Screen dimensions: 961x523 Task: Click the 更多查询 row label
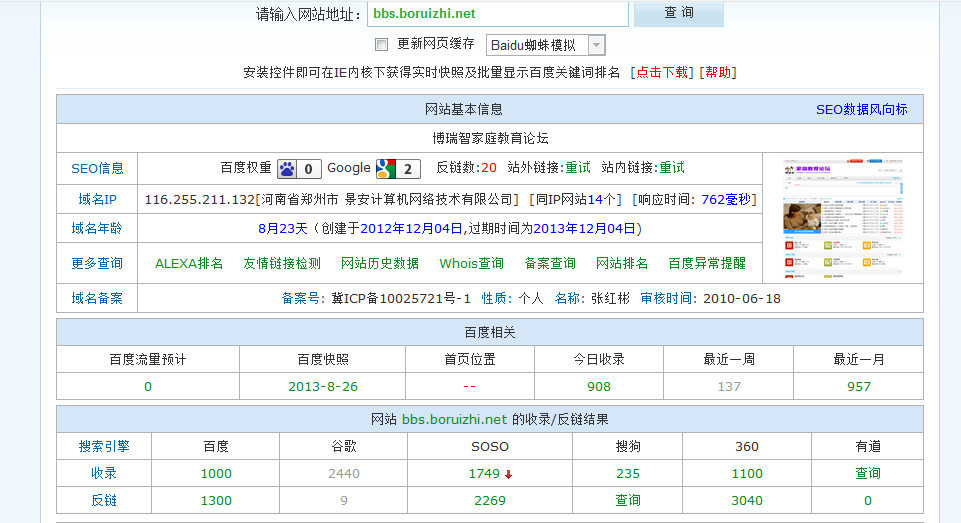97,263
